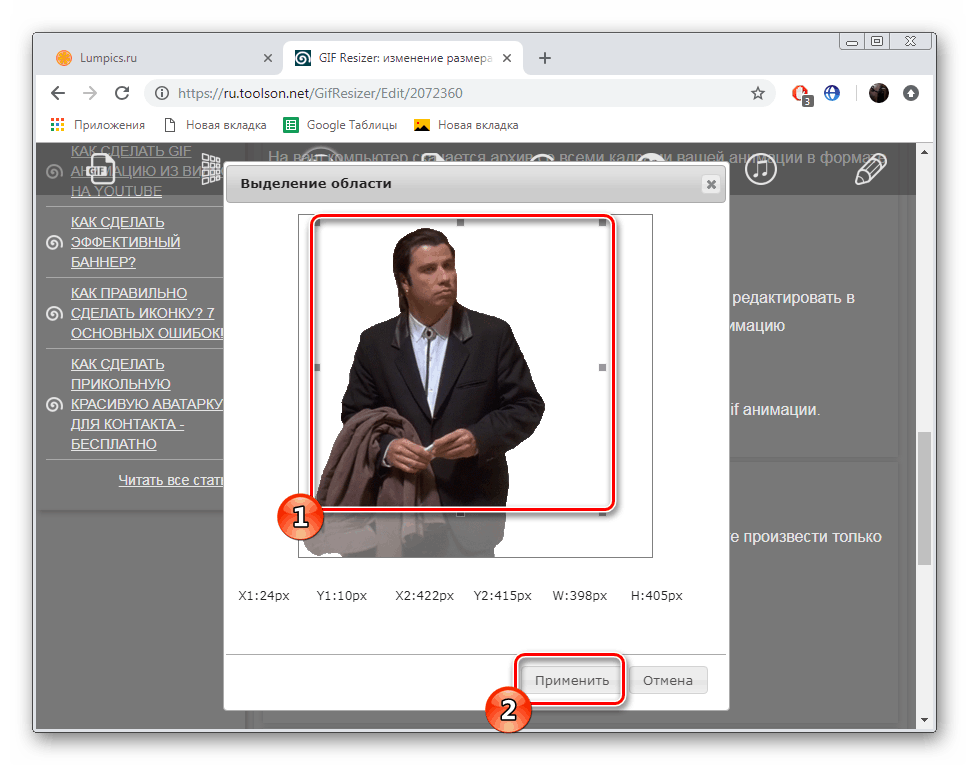Click left-middle selection handle
The image size is (969, 765).
(x=318, y=368)
